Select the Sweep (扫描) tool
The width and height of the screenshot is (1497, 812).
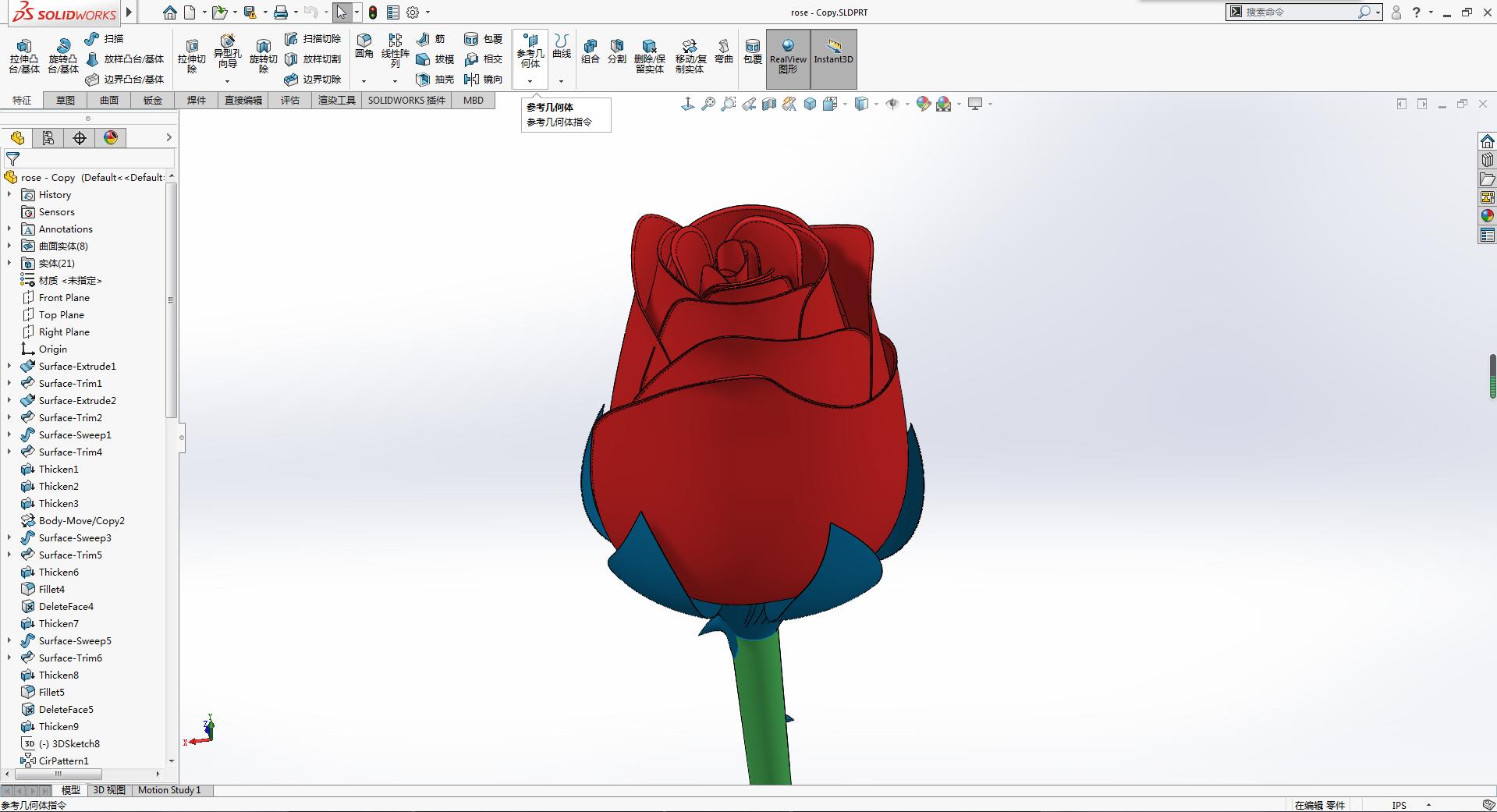coord(104,39)
